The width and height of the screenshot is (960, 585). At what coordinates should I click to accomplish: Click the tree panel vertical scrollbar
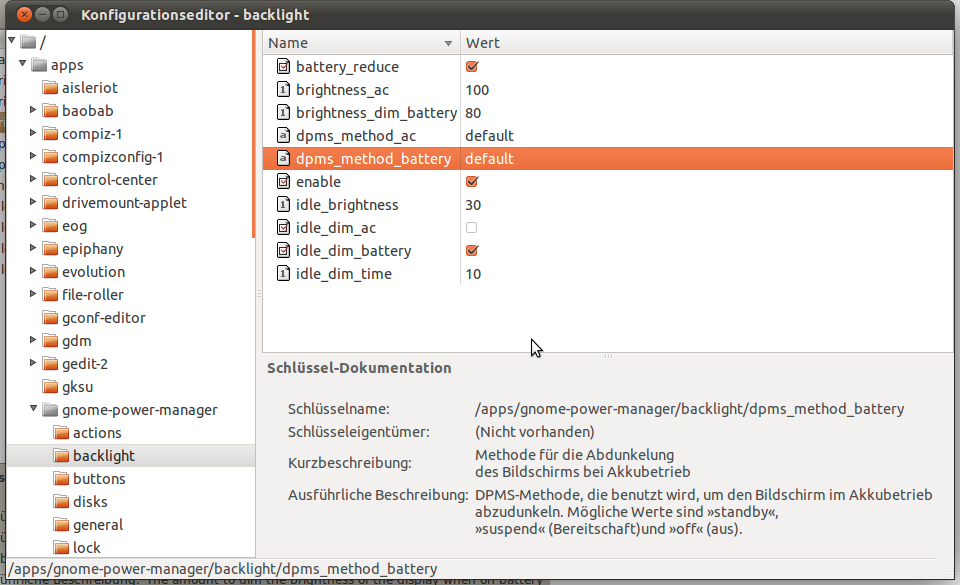pos(253,134)
